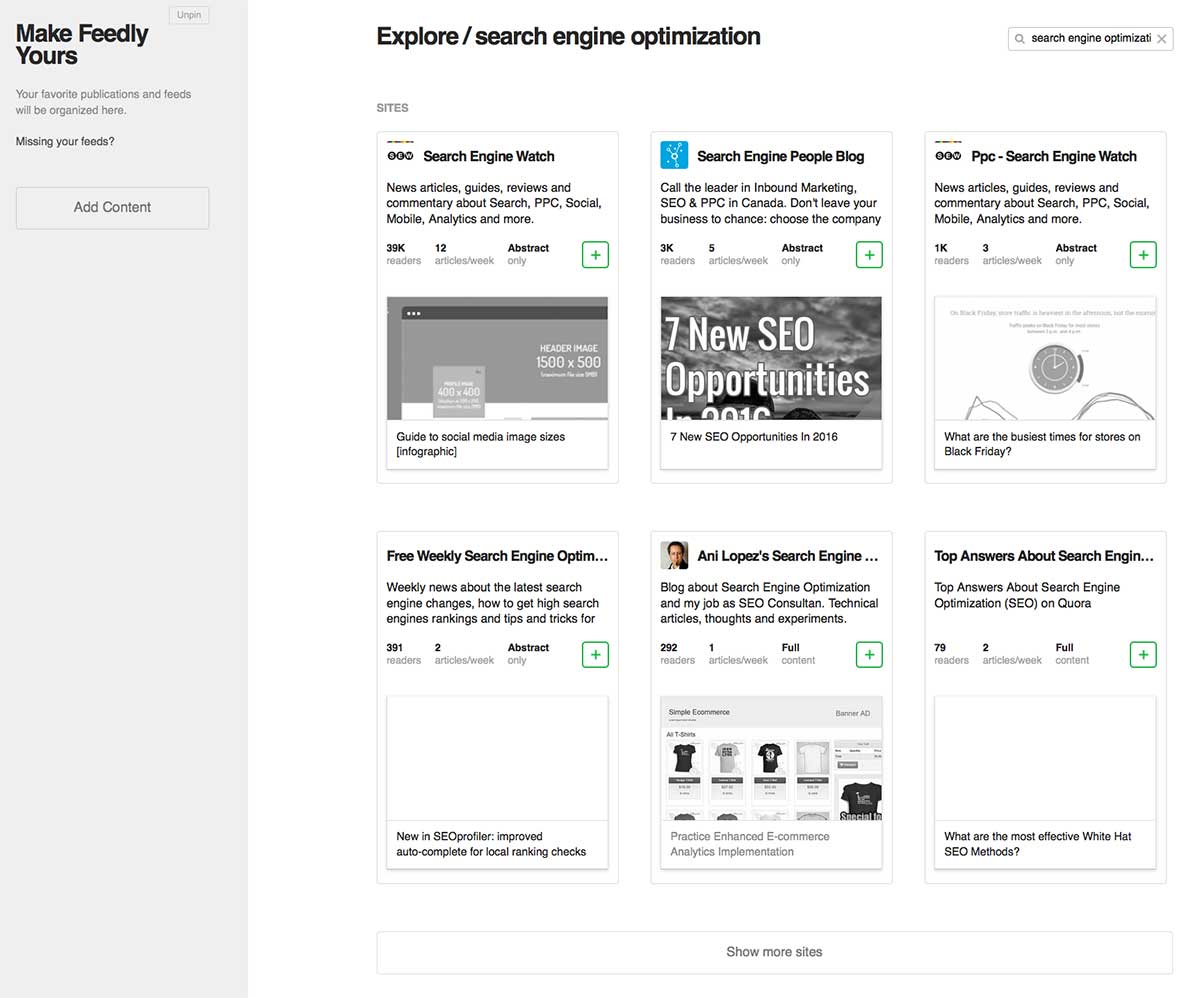Add Ani Lopez's Search Engine feed plus icon
Viewport: 1200px width, 998px height.
click(869, 655)
